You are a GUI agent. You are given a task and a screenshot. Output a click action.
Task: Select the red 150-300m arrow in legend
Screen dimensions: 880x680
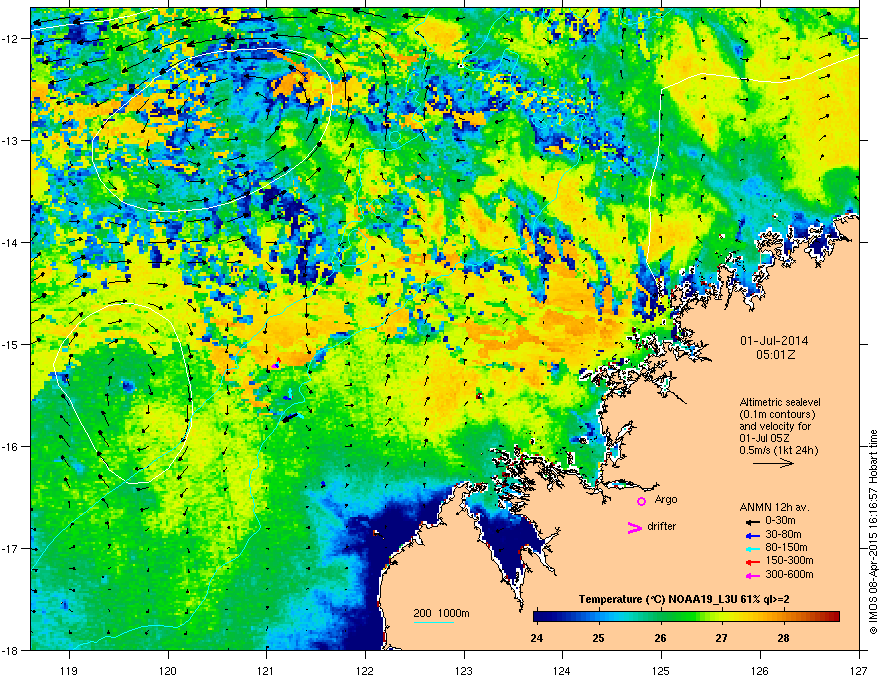(753, 562)
